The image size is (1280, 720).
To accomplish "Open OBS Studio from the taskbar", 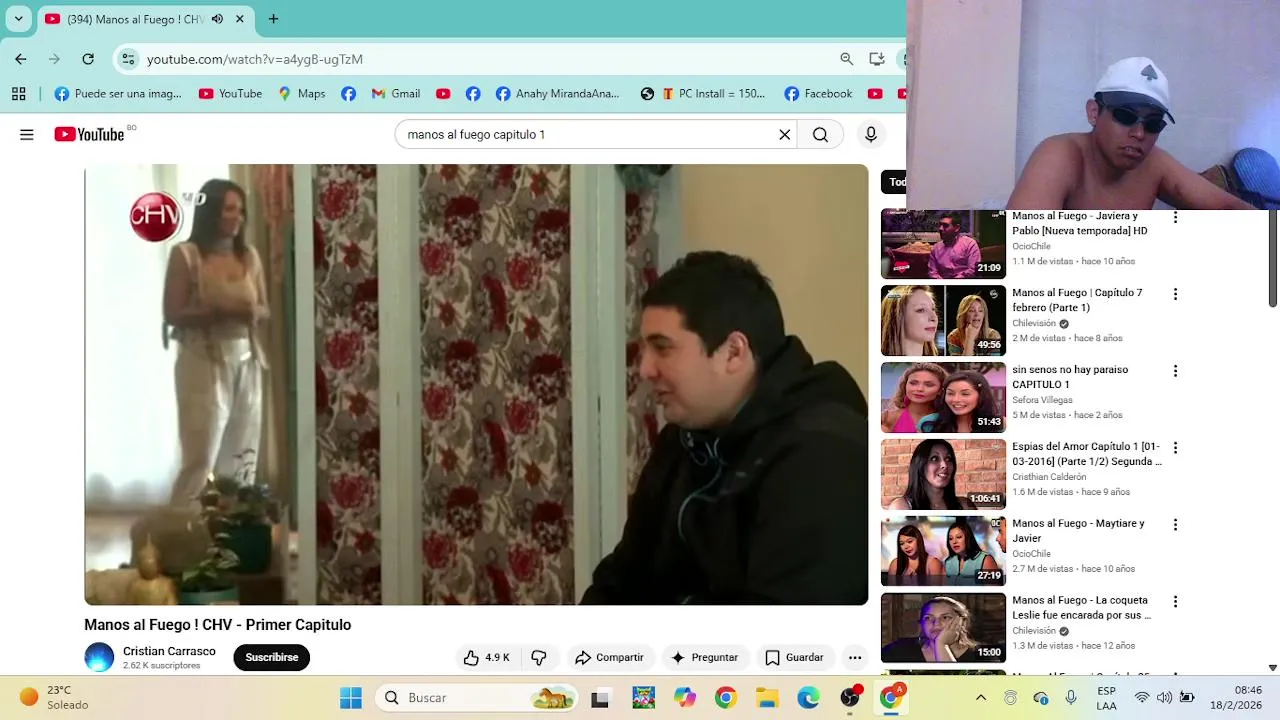I will [x=850, y=698].
